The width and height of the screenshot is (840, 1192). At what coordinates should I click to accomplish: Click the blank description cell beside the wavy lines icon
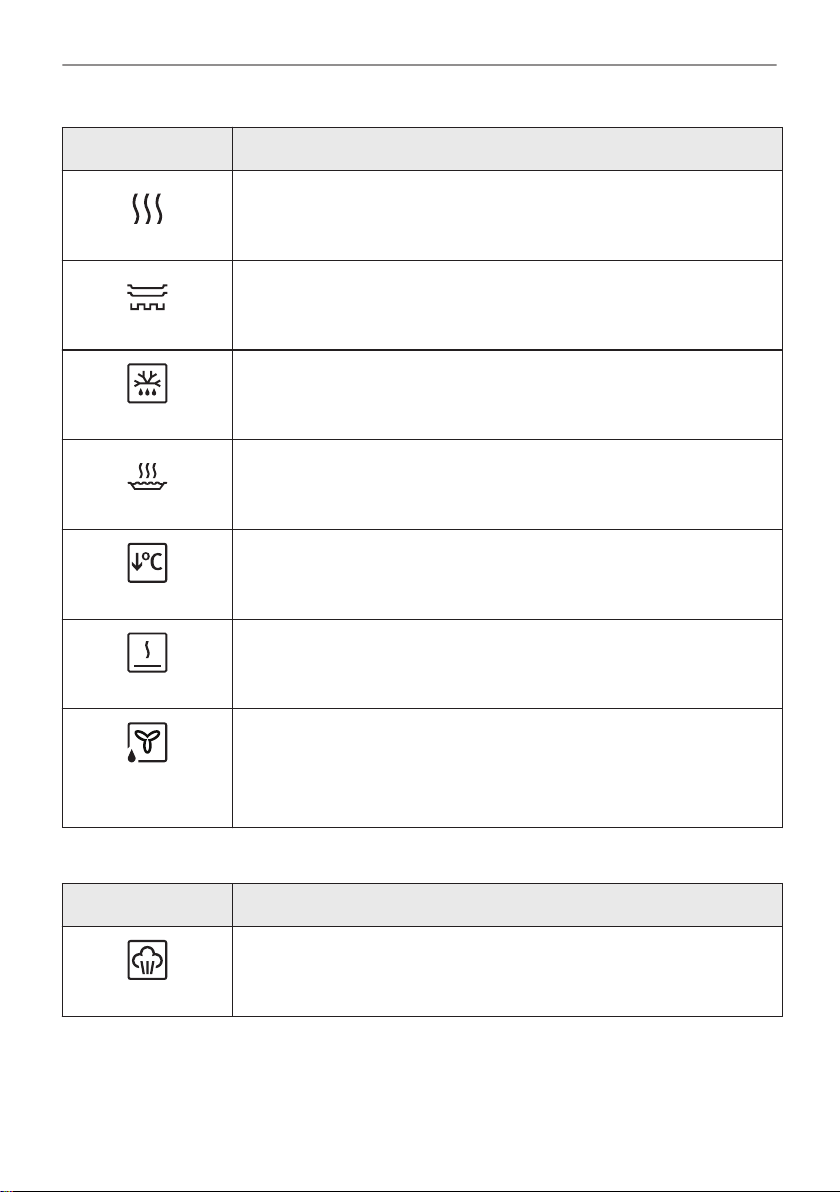point(507,216)
